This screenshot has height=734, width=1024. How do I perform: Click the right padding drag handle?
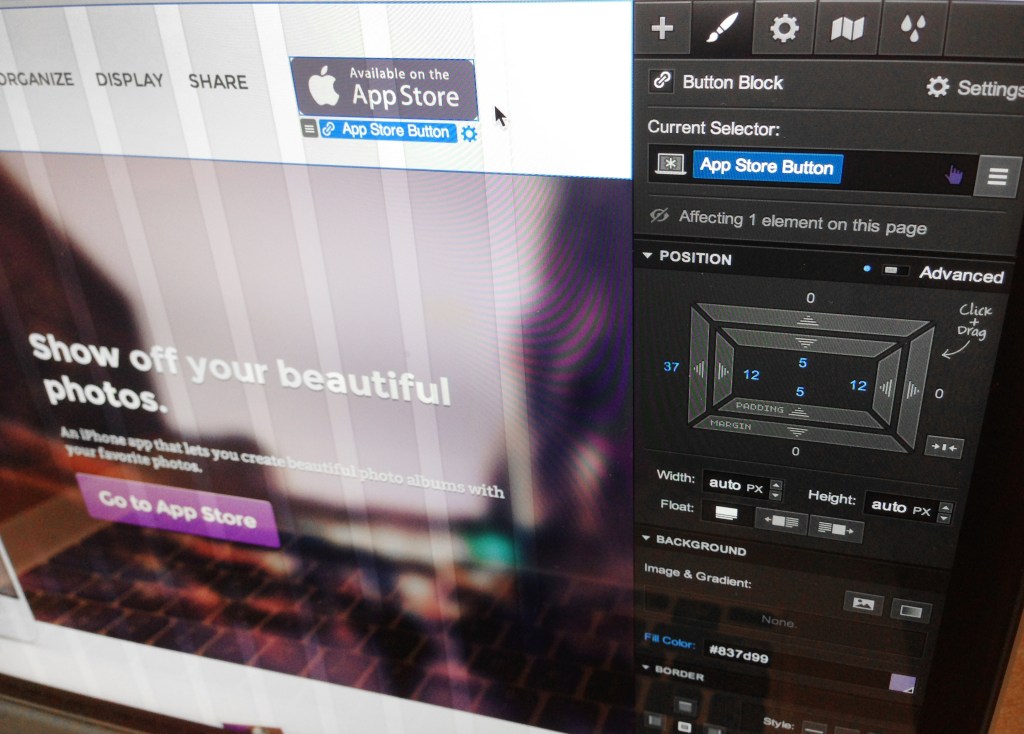pos(886,388)
